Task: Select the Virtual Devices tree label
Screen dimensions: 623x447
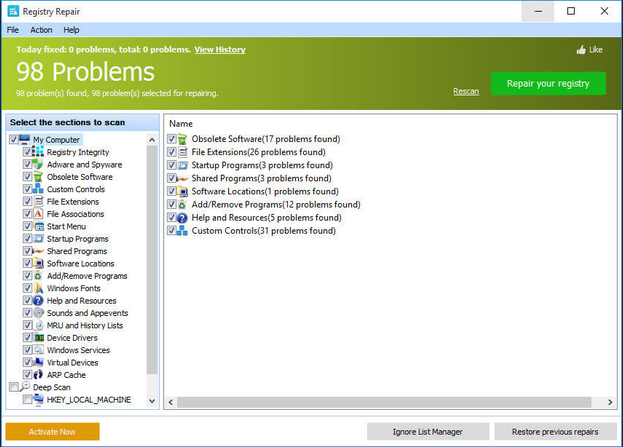Action: [x=72, y=362]
